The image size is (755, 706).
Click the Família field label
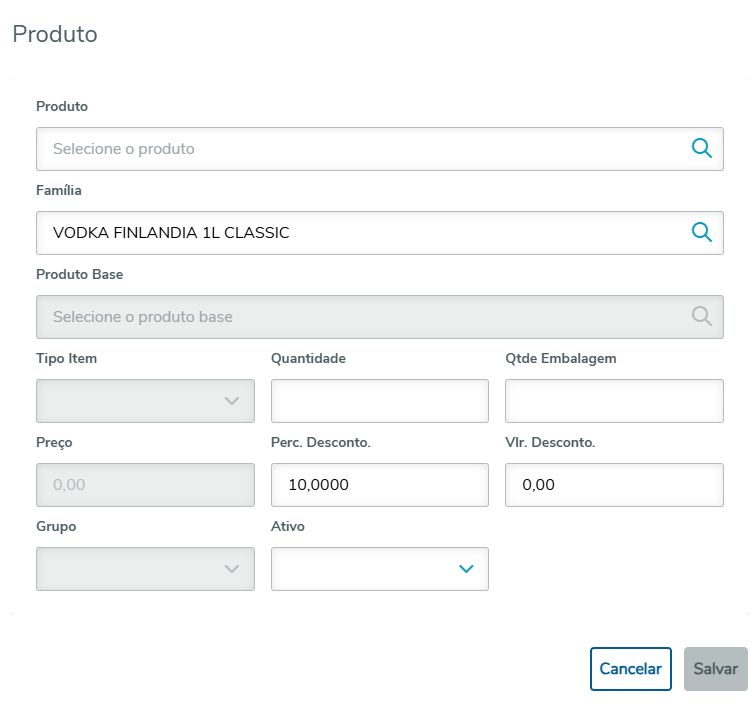[59, 190]
